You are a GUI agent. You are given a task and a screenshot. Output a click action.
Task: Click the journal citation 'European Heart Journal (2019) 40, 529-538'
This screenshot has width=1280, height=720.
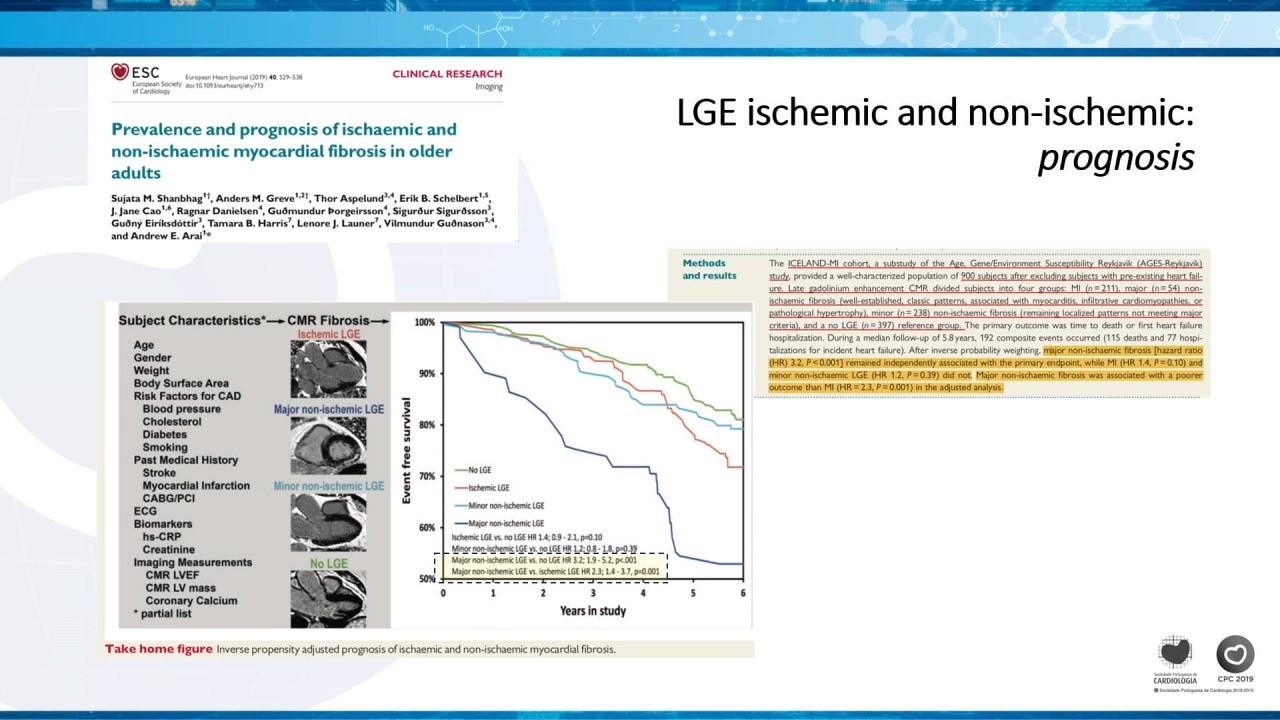coord(243,77)
